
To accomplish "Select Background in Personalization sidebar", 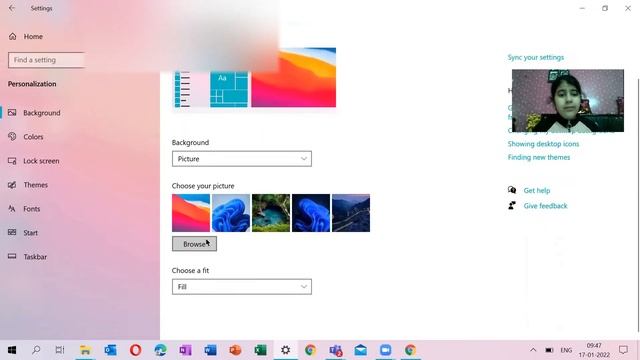I will (34, 113).
